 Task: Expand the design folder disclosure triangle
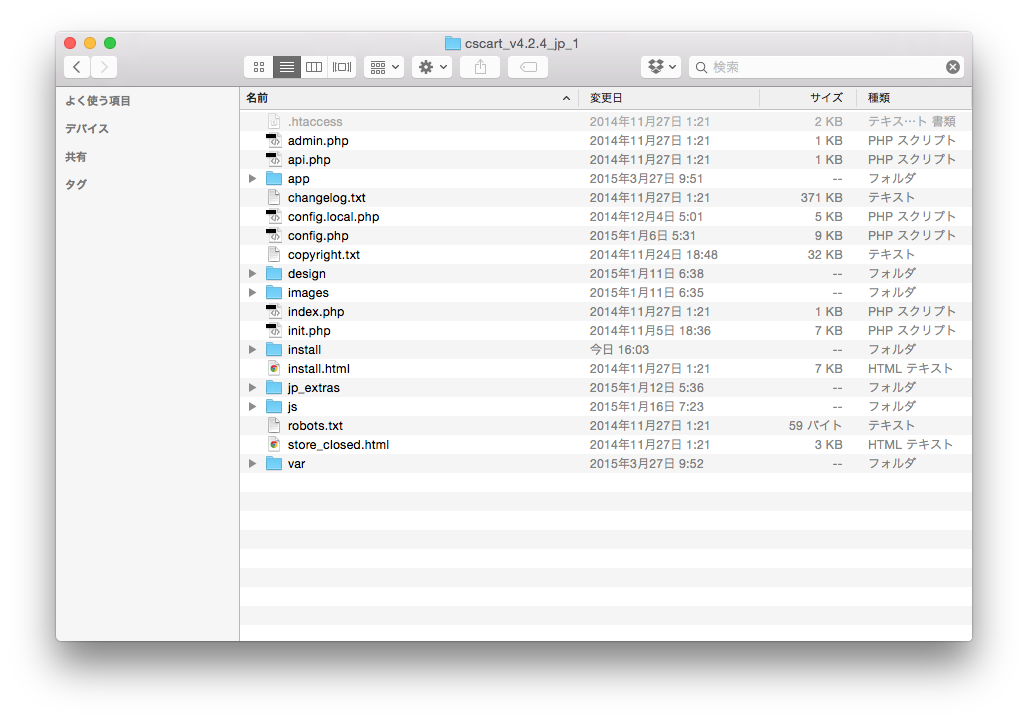tap(252, 273)
